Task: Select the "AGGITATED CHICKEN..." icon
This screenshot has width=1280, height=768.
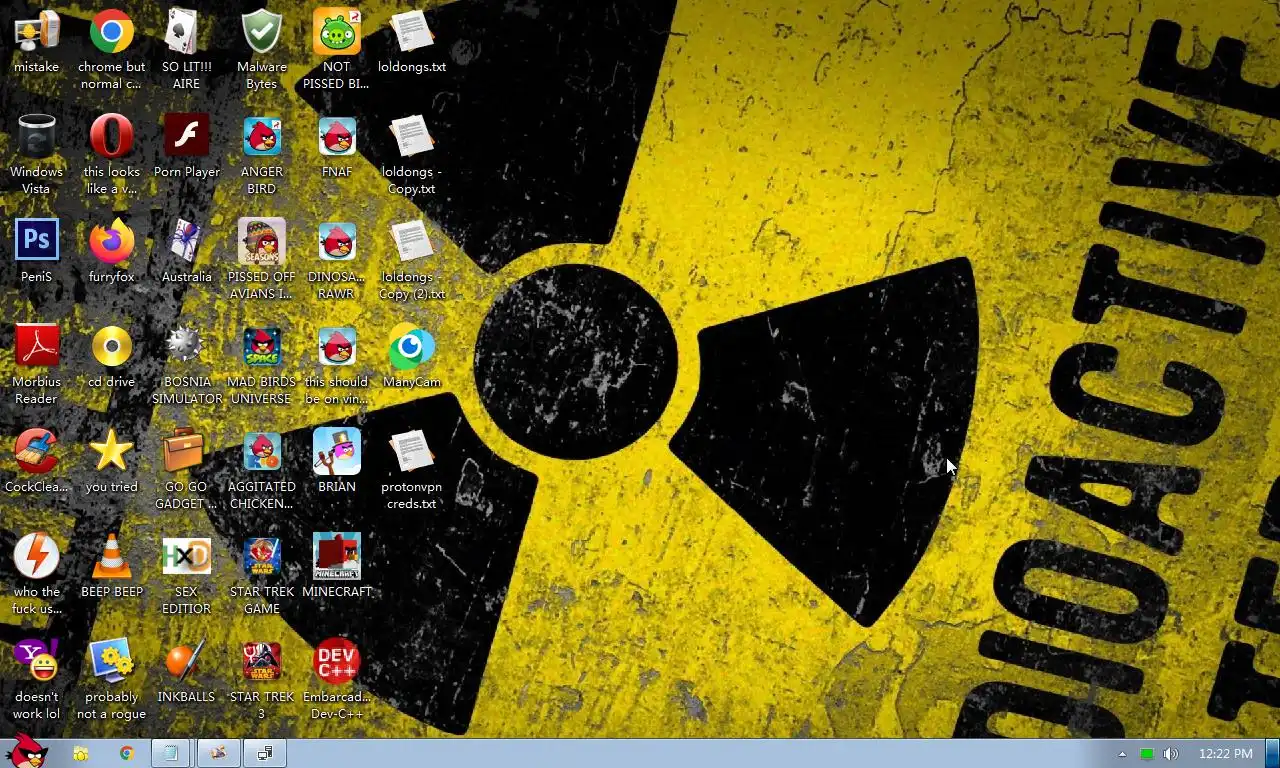Action: click(x=261, y=470)
